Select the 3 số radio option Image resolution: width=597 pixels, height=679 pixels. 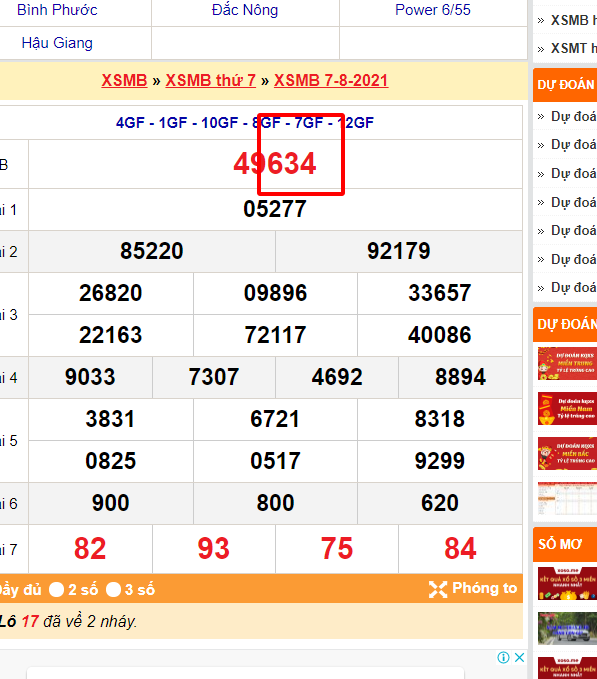click(x=113, y=589)
